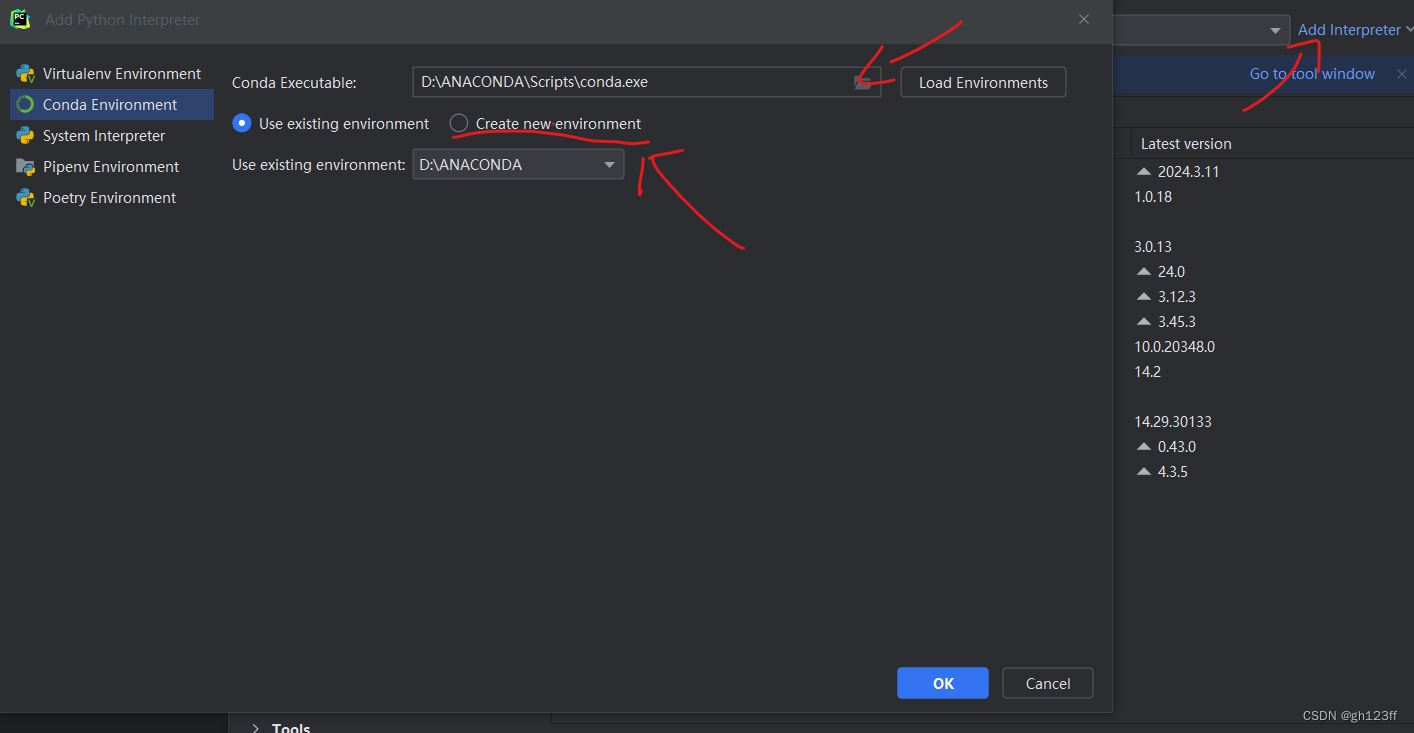Dismiss the notification with its X icon
Image resolution: width=1414 pixels, height=733 pixels.
[x=1401, y=73]
